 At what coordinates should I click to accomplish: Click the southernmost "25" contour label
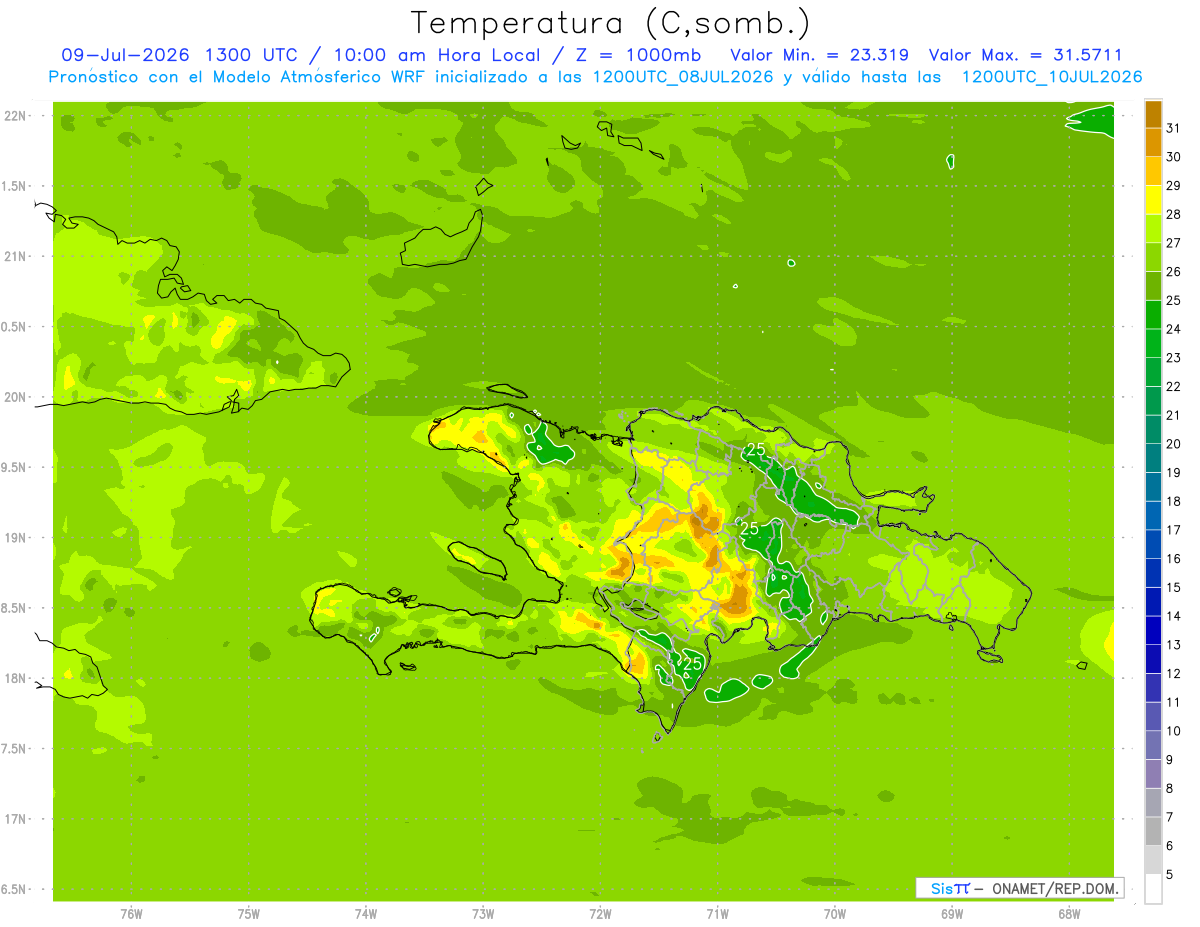pyautogui.click(x=692, y=663)
